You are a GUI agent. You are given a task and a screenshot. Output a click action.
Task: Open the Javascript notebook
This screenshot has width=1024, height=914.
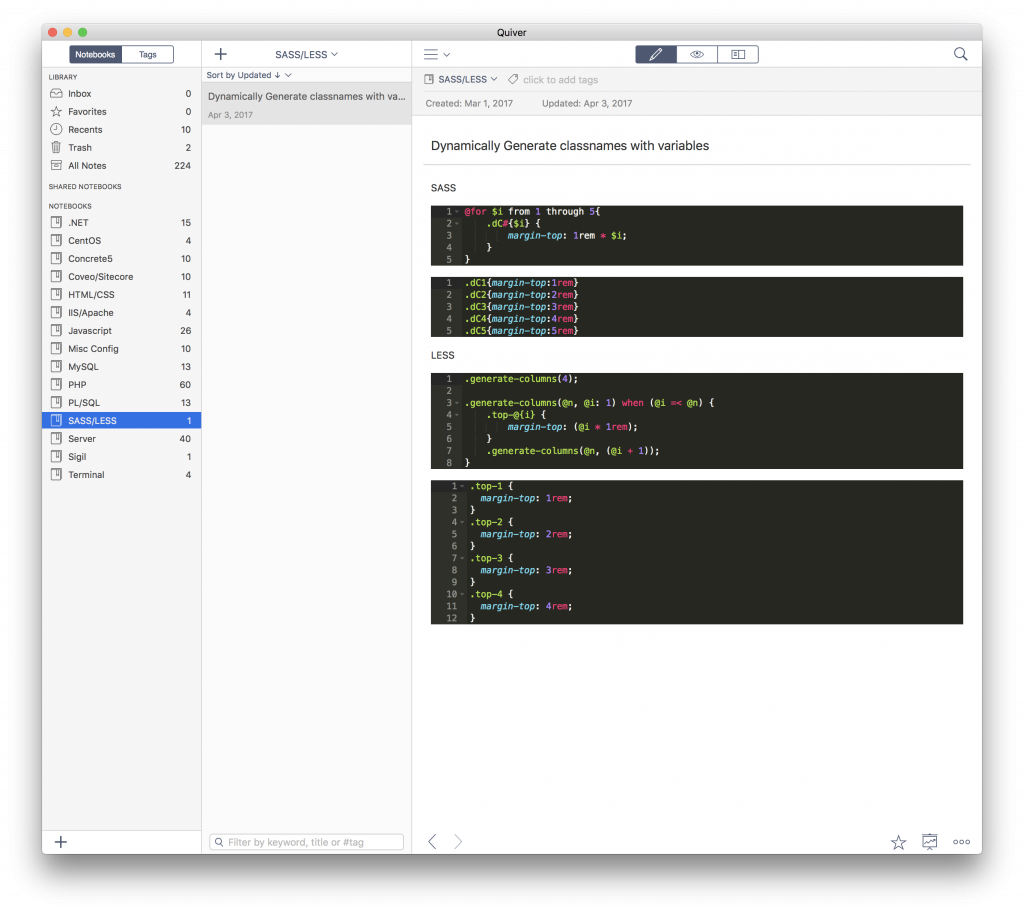click(x=90, y=331)
